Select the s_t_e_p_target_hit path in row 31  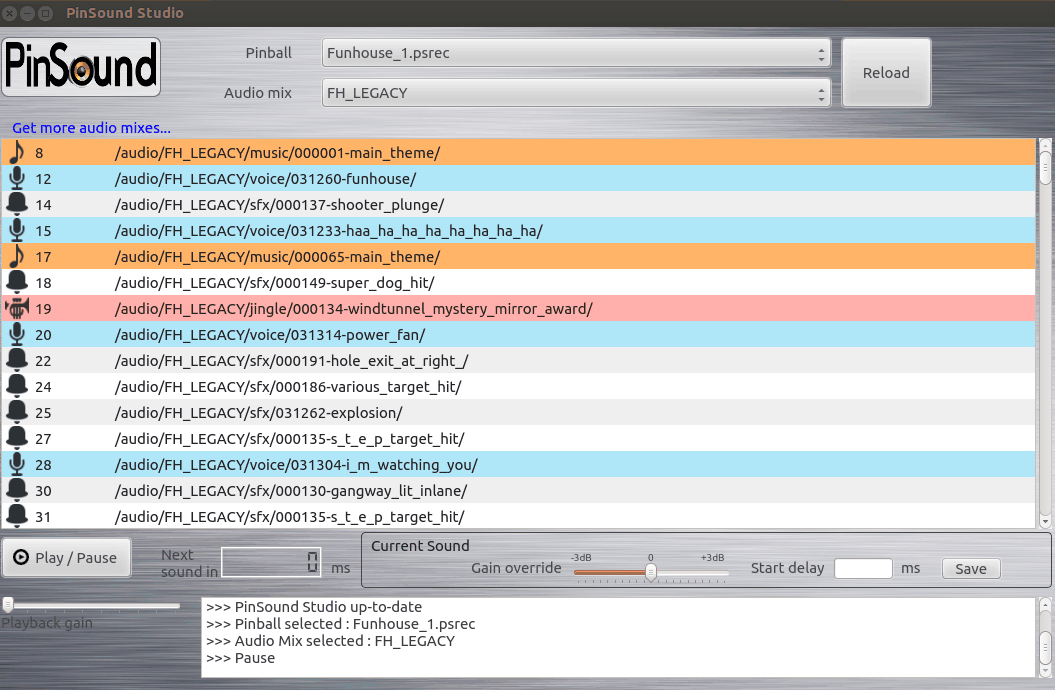pos(289,516)
